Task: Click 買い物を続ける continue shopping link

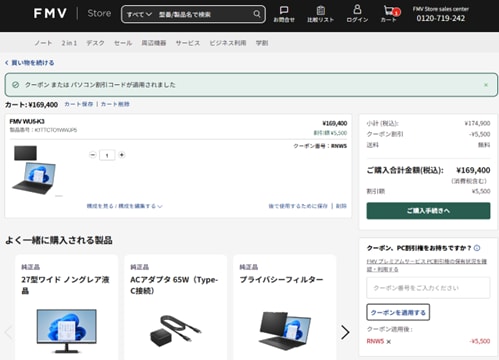Action: pos(30,63)
